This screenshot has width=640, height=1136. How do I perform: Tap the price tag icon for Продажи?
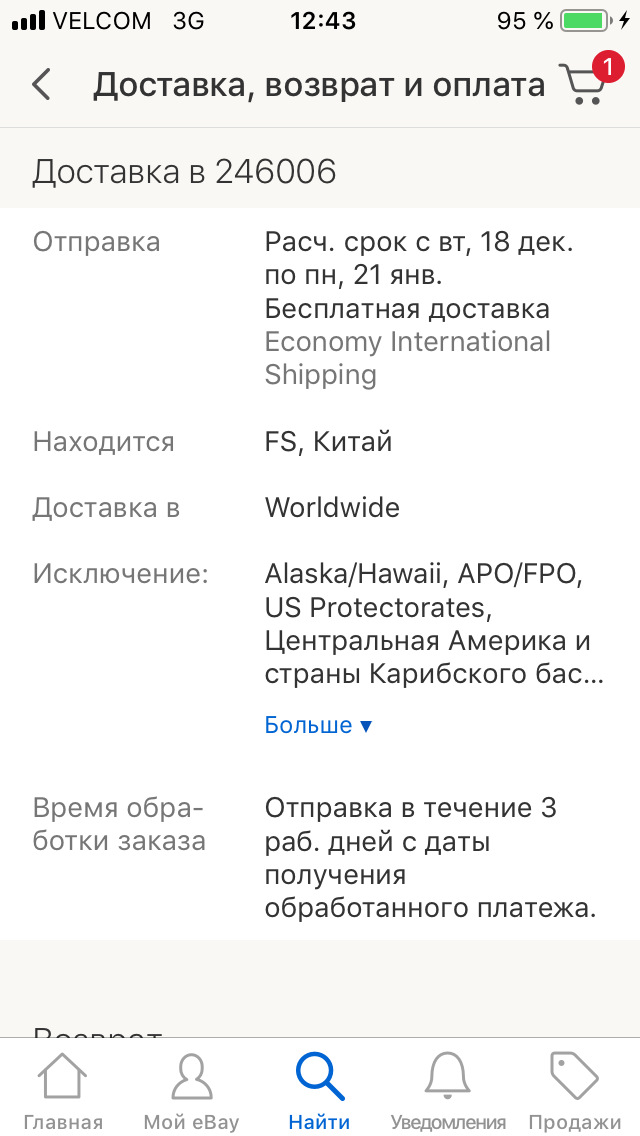pyautogui.click(x=575, y=1077)
